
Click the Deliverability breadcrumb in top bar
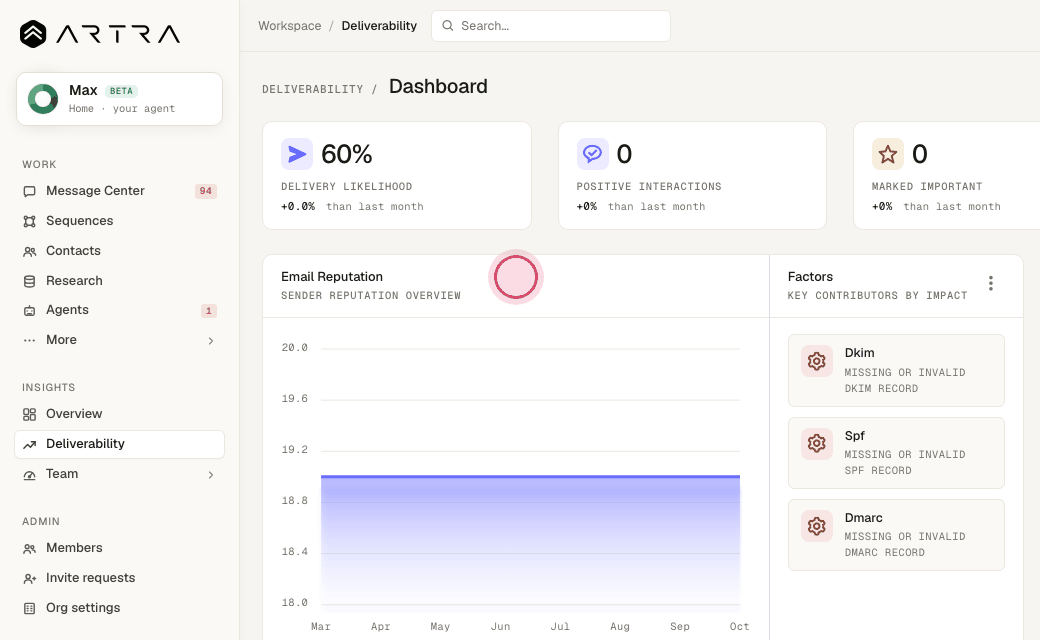(379, 26)
